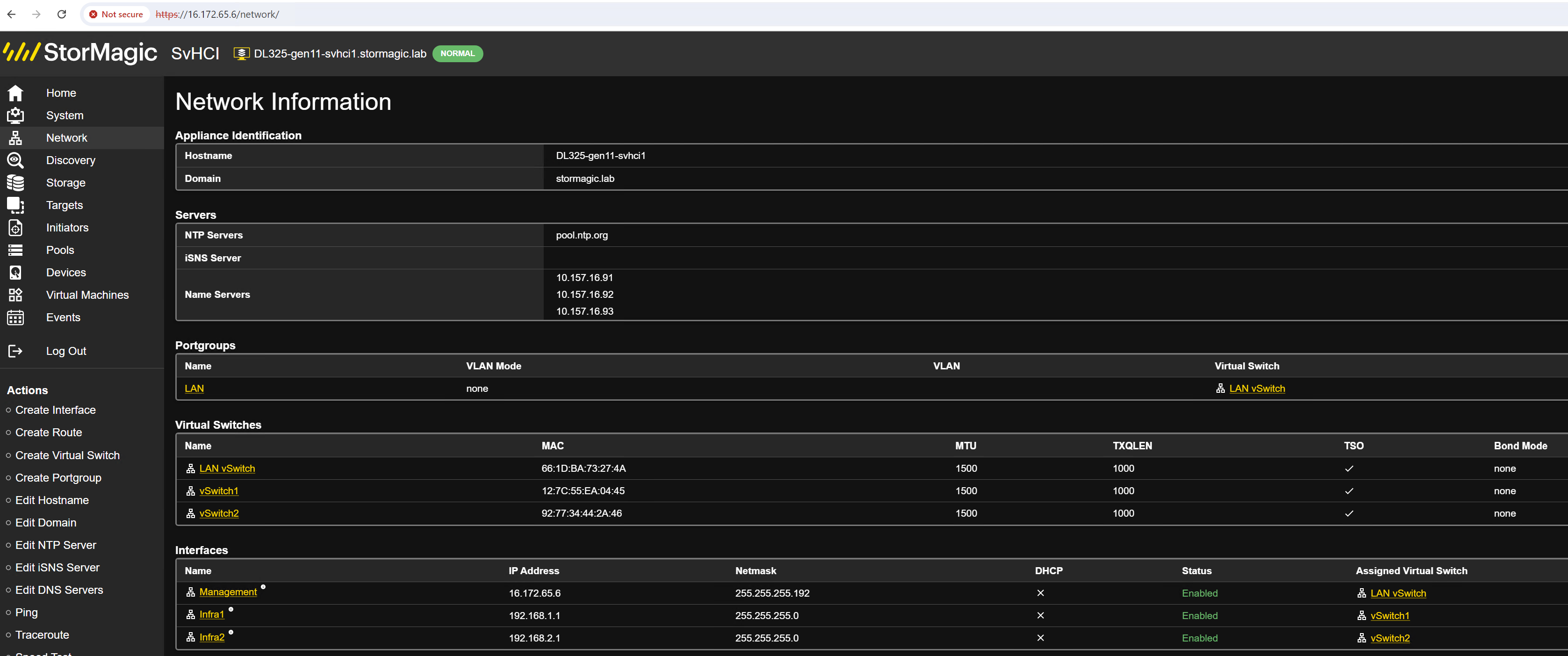Click the NORMAL status badge
The height and width of the screenshot is (656, 1568).
(457, 54)
